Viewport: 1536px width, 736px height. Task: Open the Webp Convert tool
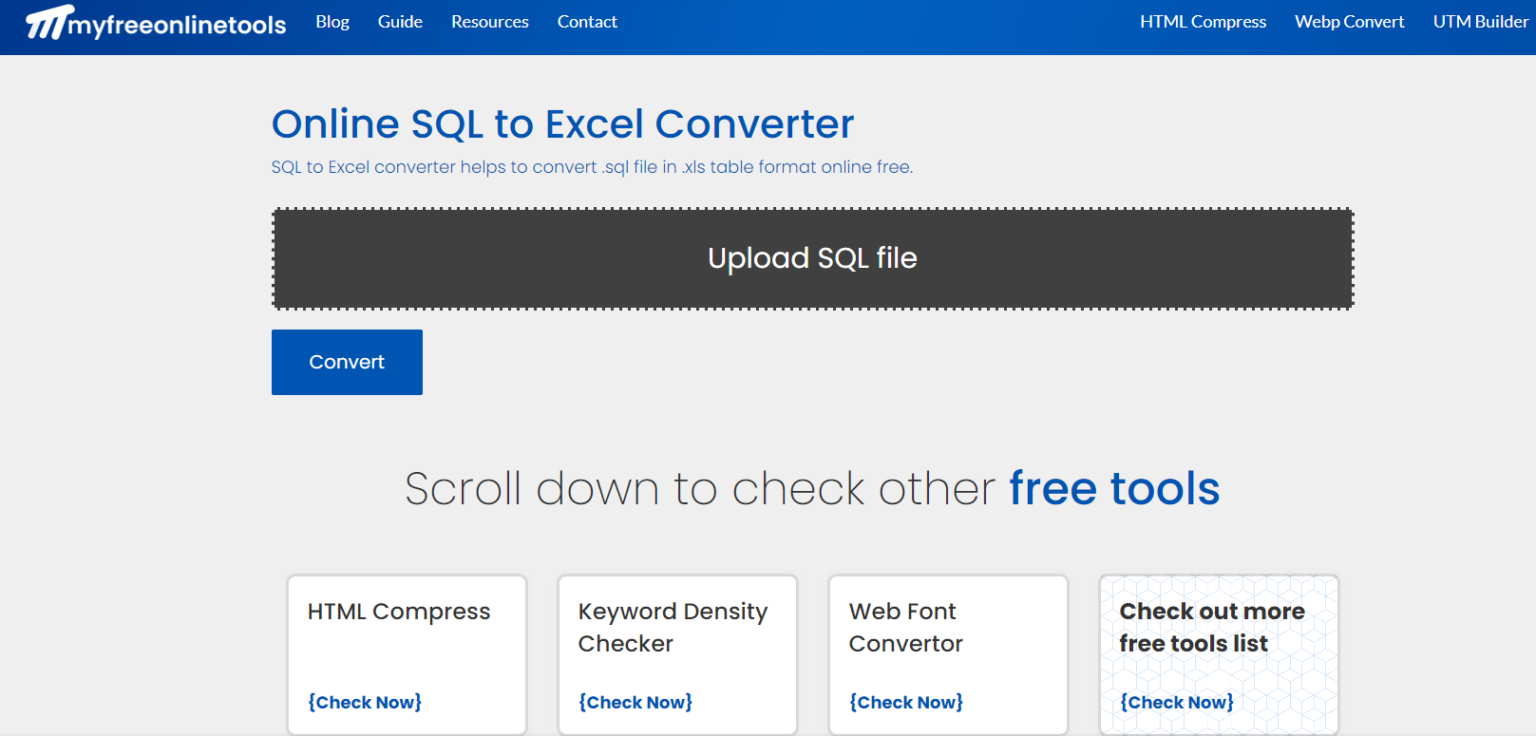(1349, 21)
